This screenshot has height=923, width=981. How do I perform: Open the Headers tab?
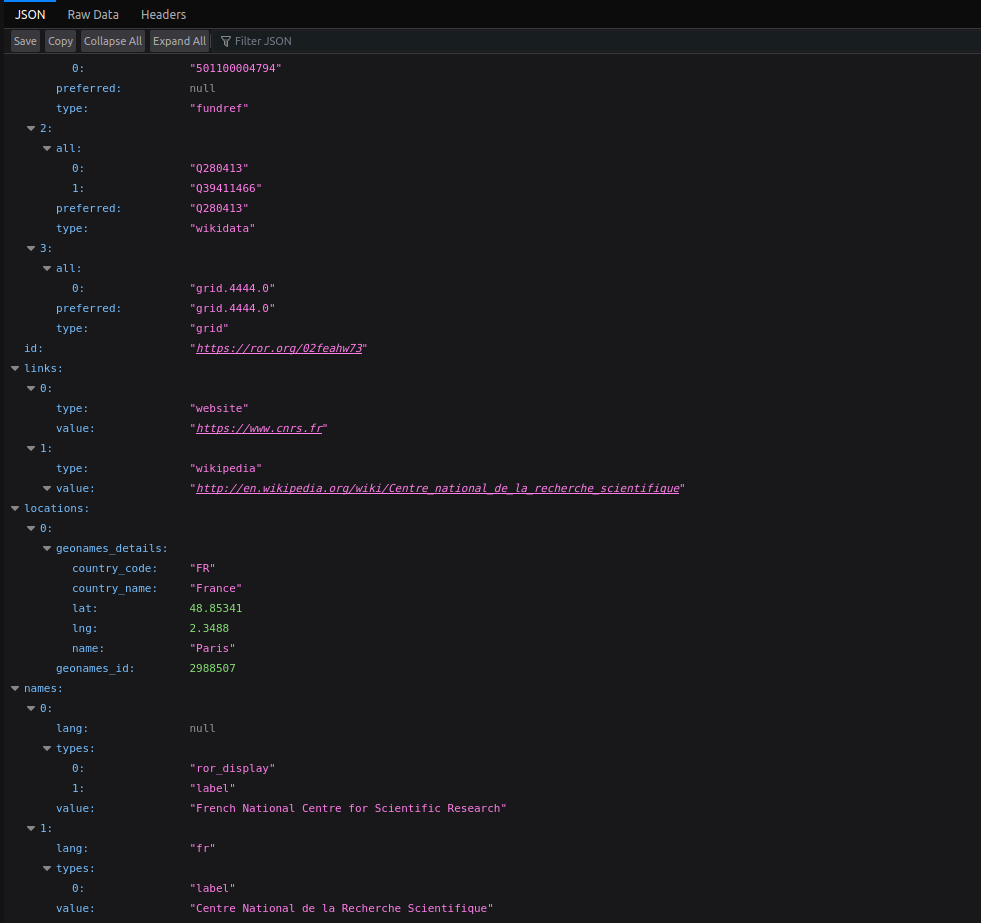[x=163, y=14]
